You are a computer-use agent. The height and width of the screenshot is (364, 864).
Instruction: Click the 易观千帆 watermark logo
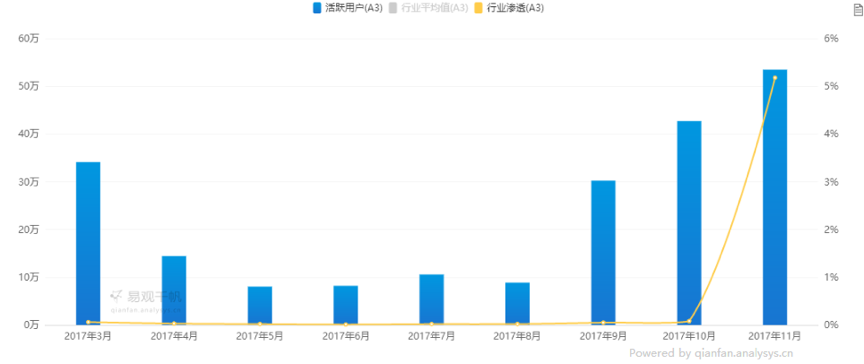146,300
